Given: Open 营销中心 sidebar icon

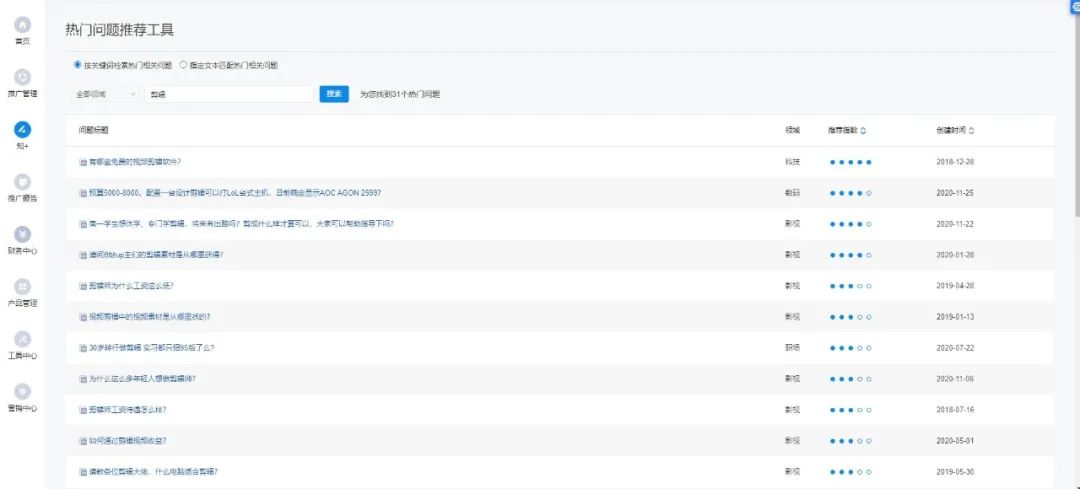Looking at the screenshot, I should point(22,391).
